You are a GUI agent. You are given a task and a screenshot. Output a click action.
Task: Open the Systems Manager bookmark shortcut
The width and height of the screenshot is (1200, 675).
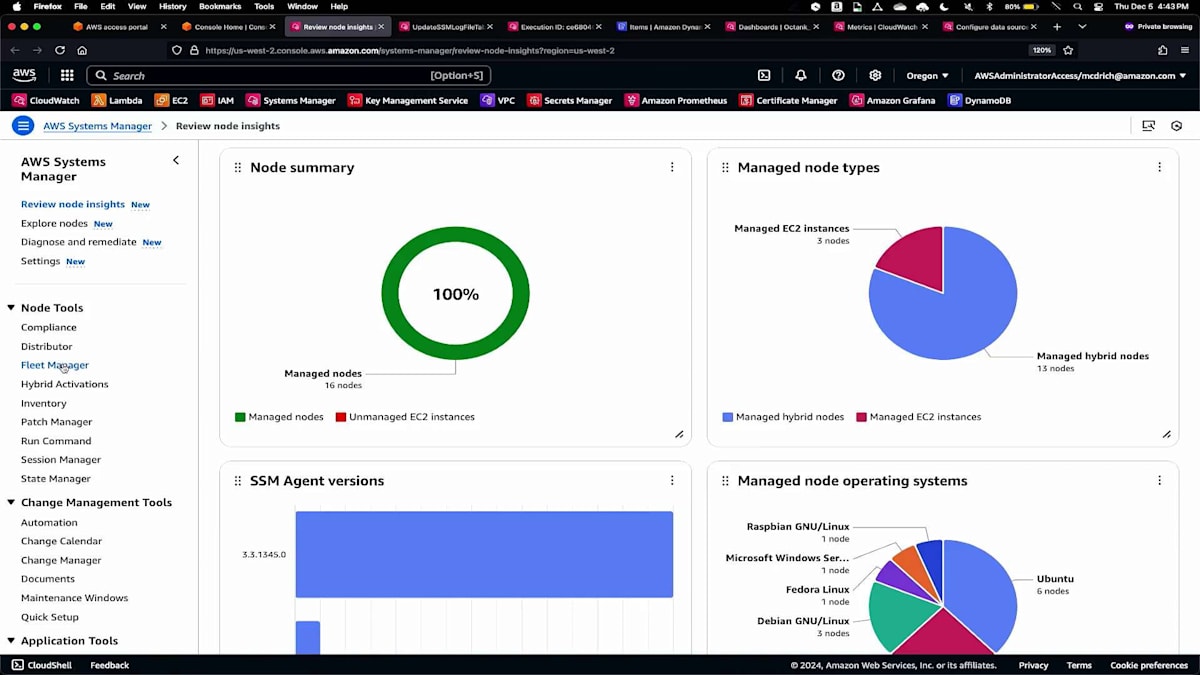(x=291, y=100)
